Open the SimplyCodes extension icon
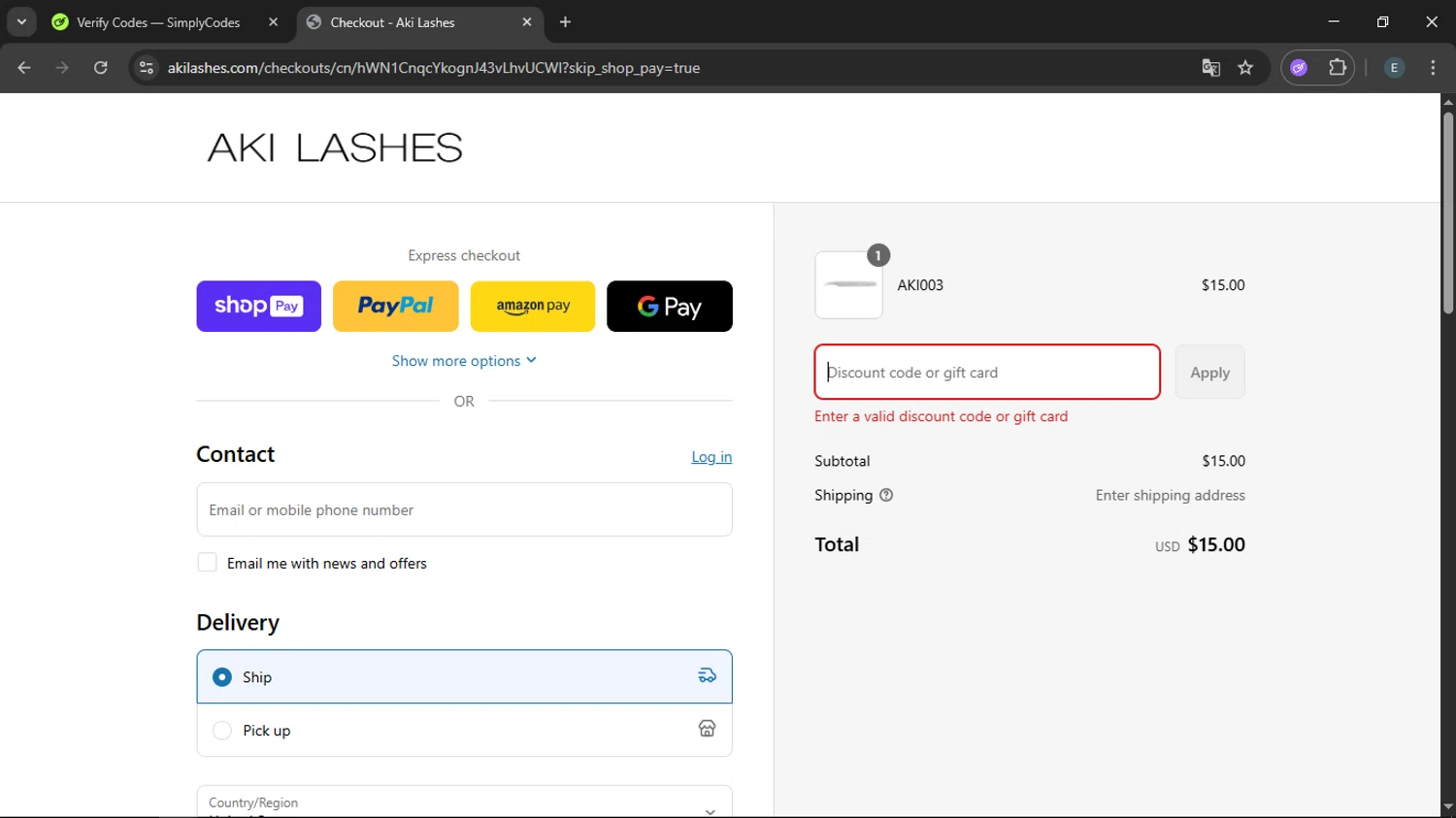Viewport: 1456px width, 818px height. click(x=1299, y=68)
